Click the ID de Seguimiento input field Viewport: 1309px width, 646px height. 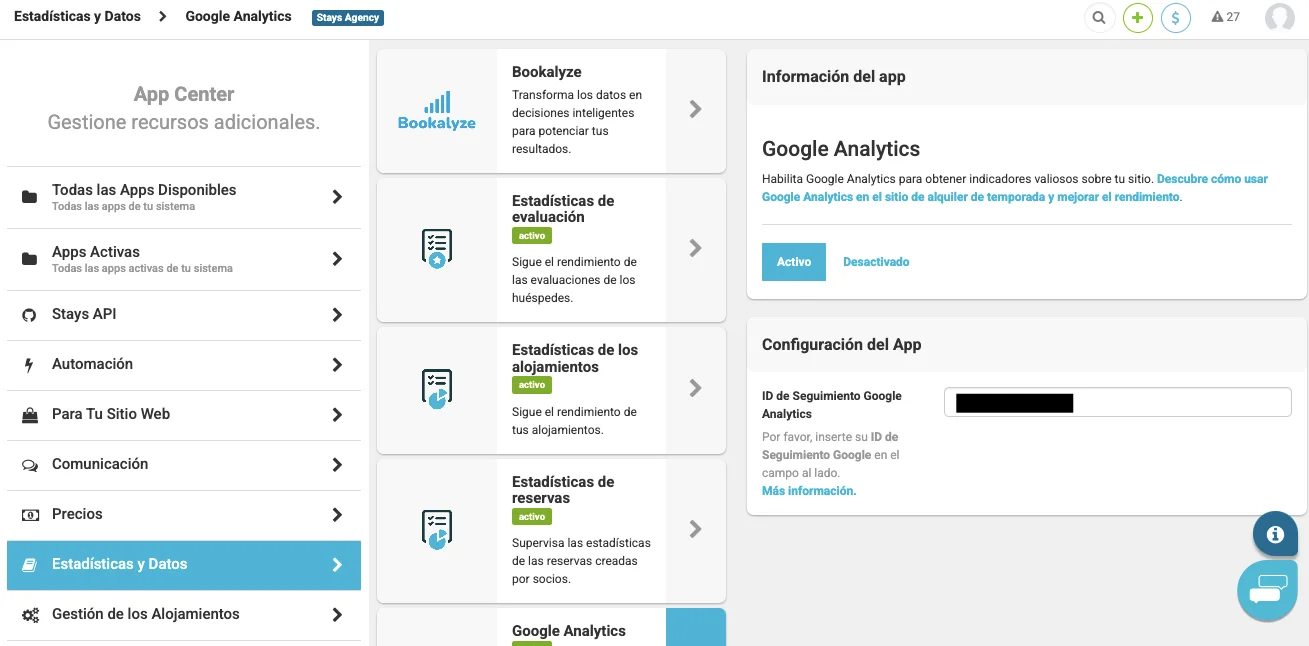point(1118,402)
